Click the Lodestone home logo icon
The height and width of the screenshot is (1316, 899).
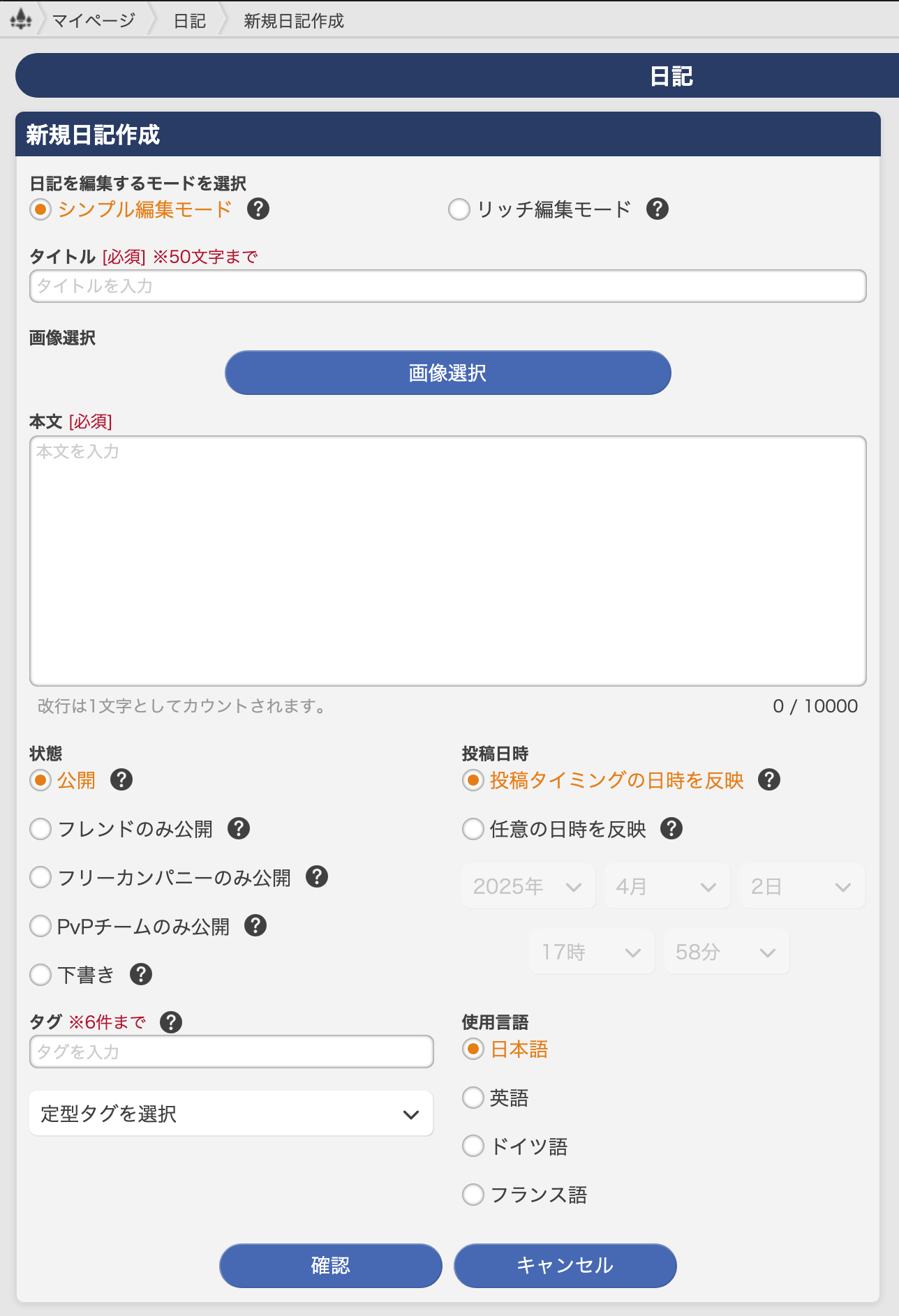coord(21,20)
